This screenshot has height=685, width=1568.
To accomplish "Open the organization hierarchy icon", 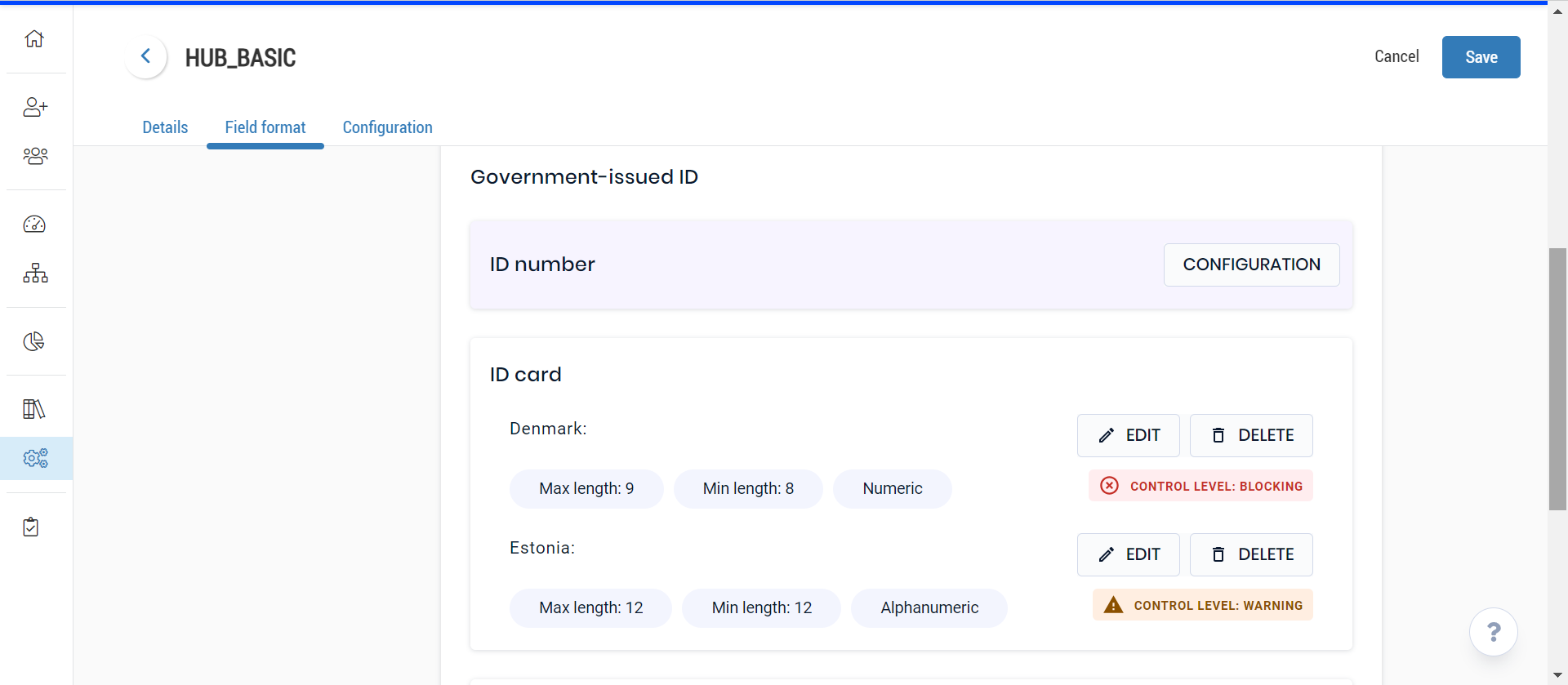I will 35,274.
